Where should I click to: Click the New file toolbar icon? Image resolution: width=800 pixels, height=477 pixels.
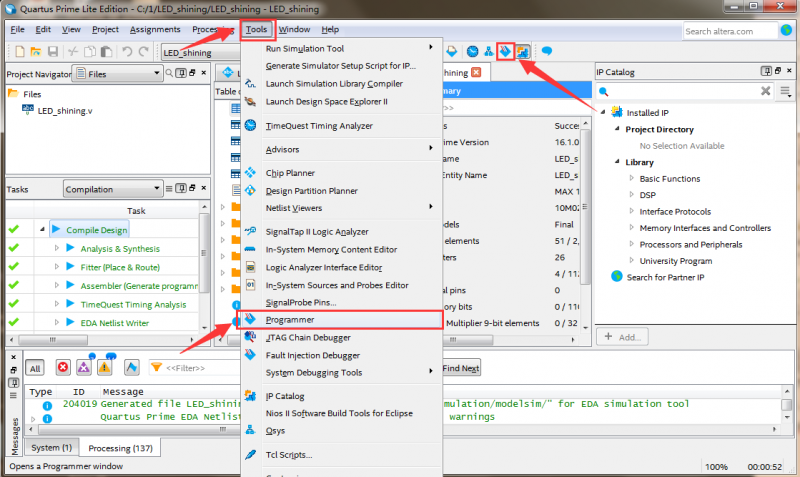(19, 52)
